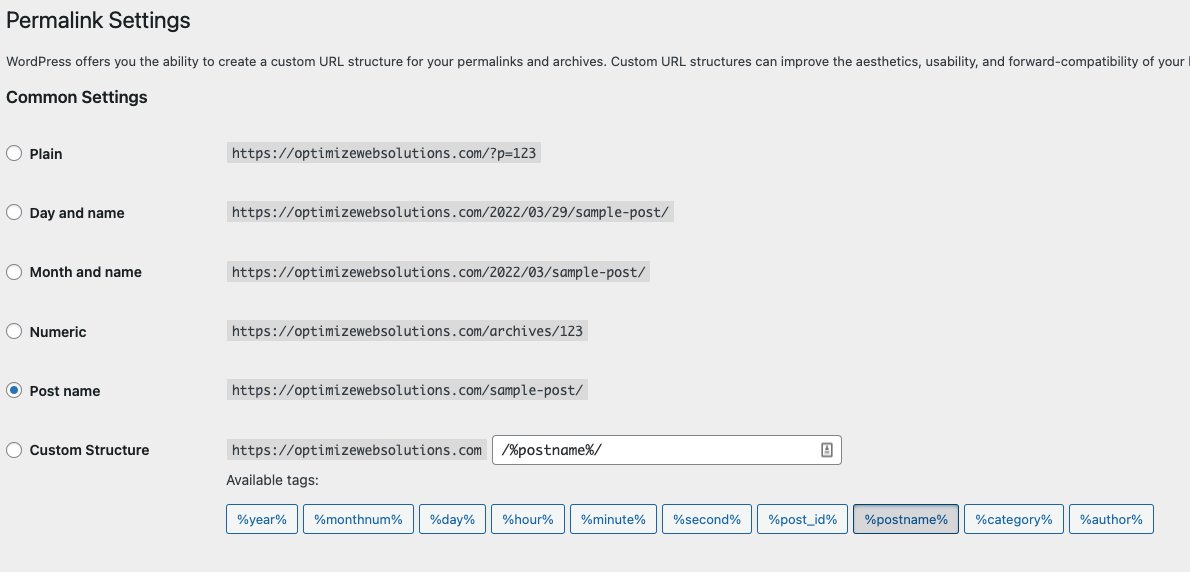Add the %hour% tag
The height and width of the screenshot is (572, 1190).
[527, 519]
